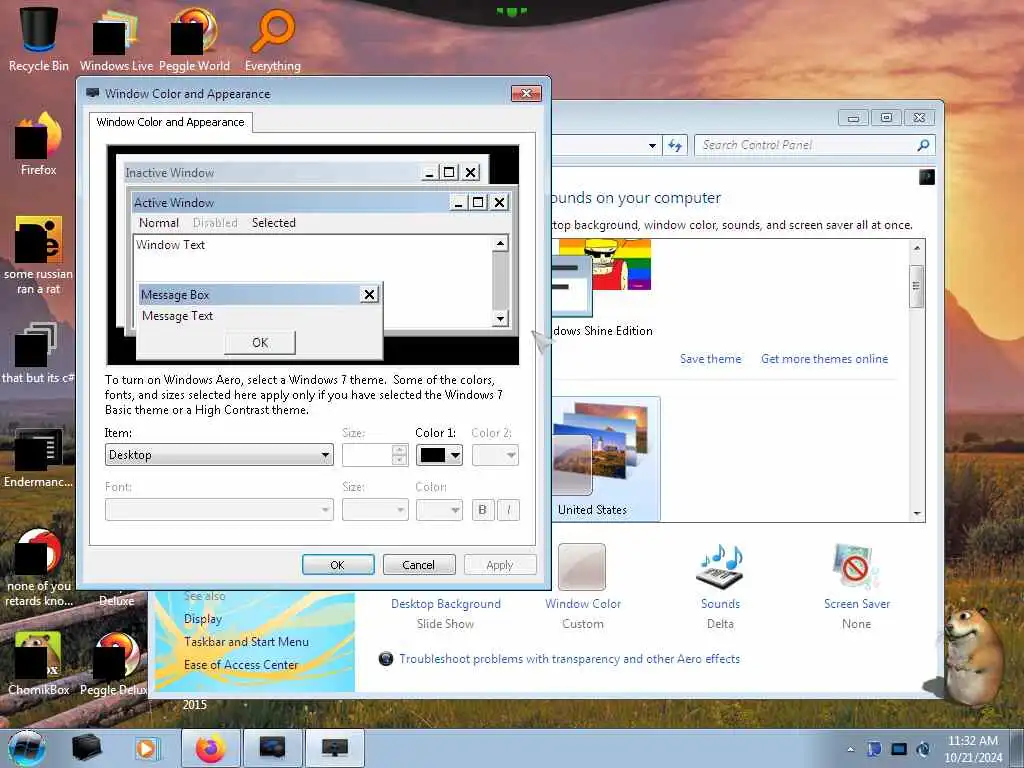
Task: Click the Firefox taskbar button
Action: (x=210, y=748)
